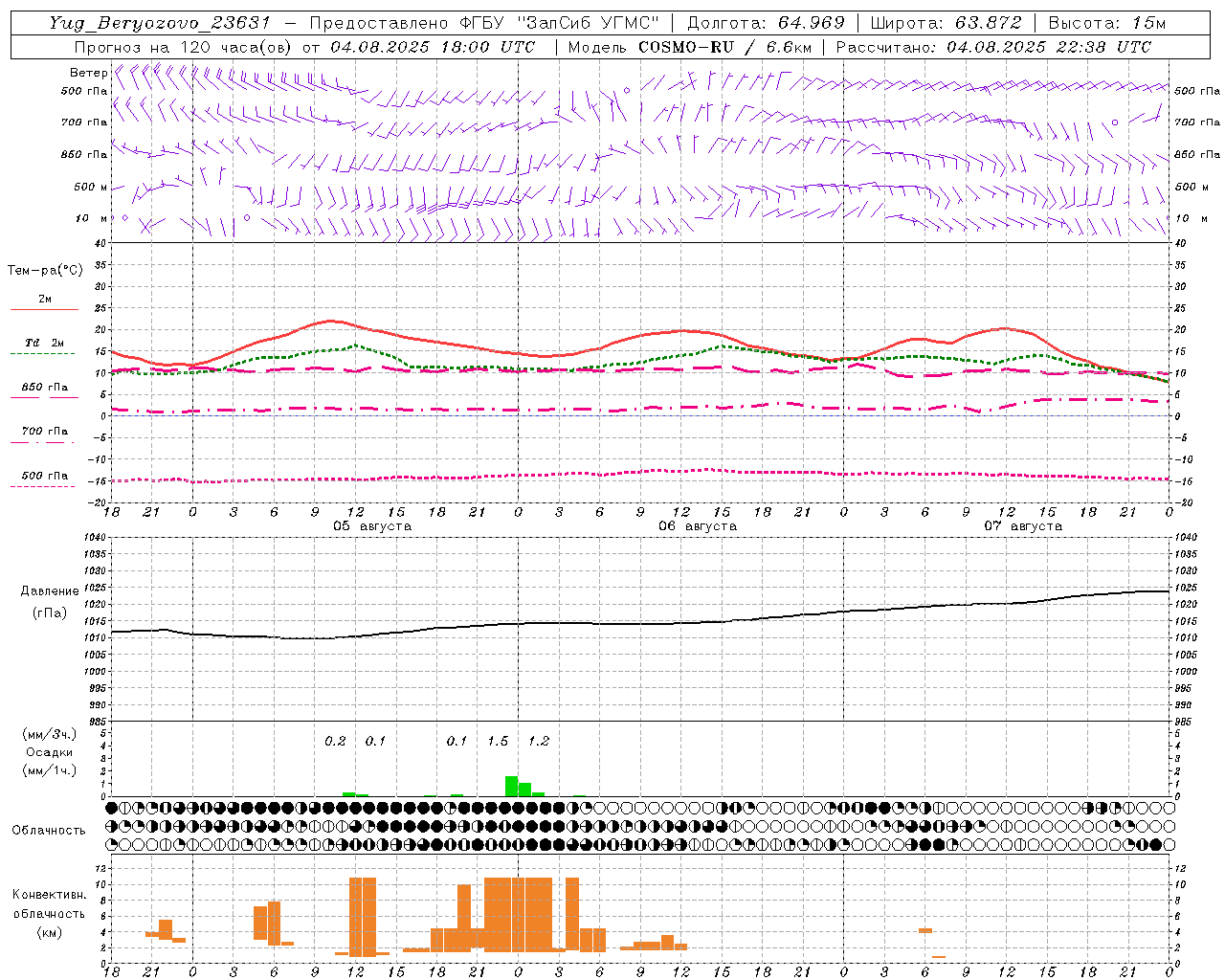Click the Конвективн. convective cloud label

tap(49, 895)
